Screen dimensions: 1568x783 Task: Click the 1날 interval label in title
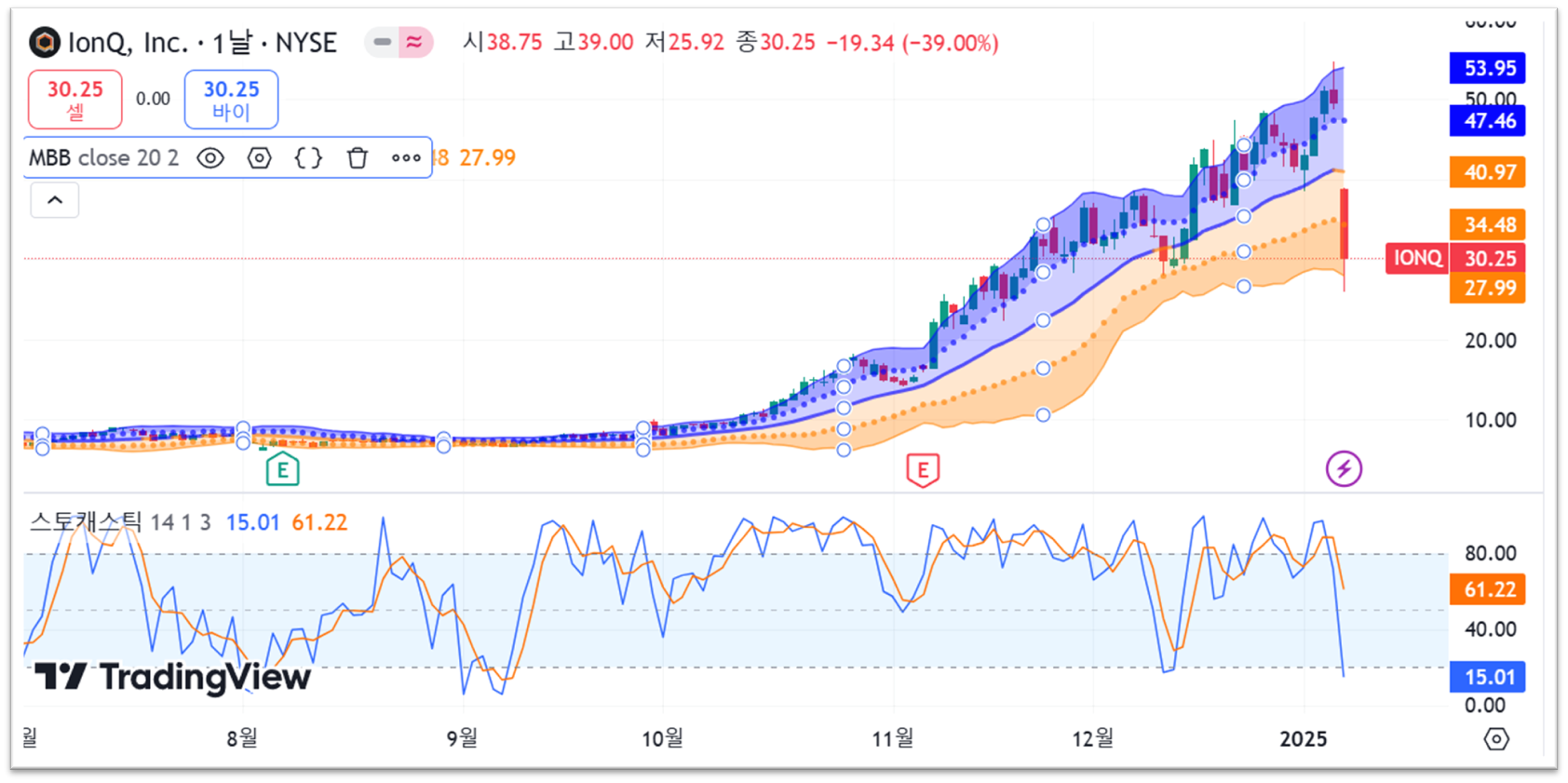pos(232,43)
